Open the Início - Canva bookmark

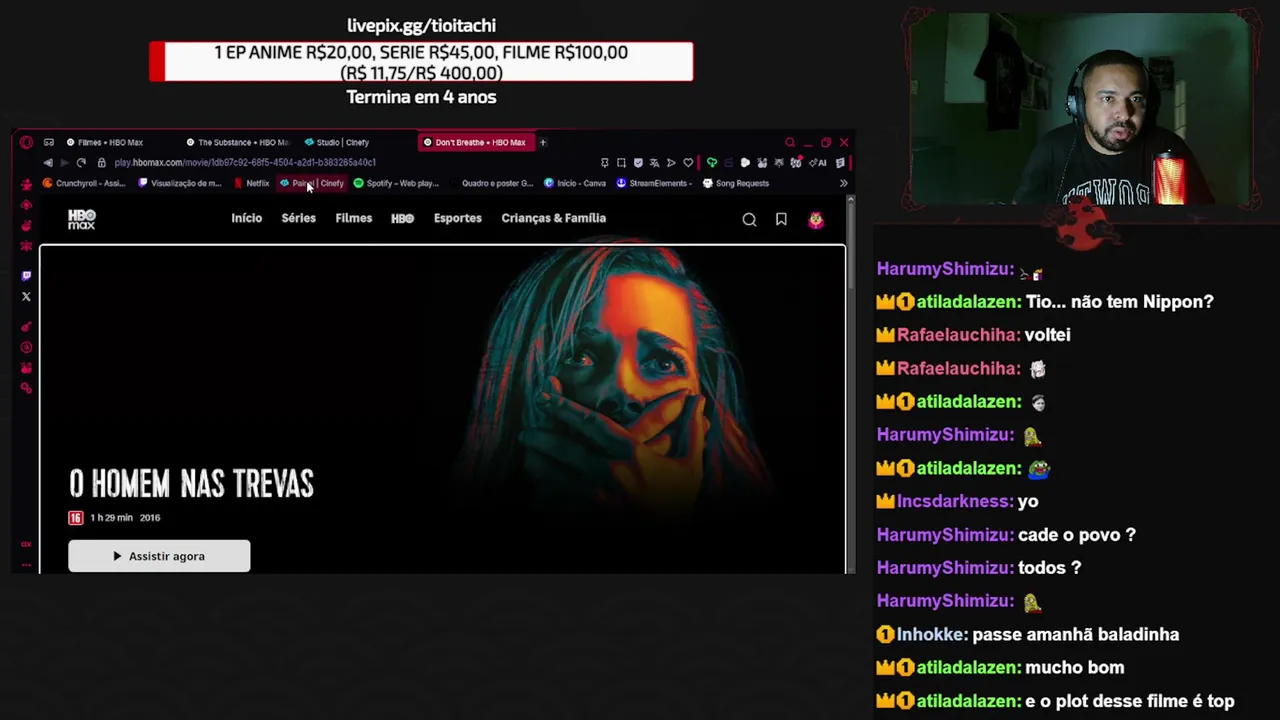pos(575,183)
